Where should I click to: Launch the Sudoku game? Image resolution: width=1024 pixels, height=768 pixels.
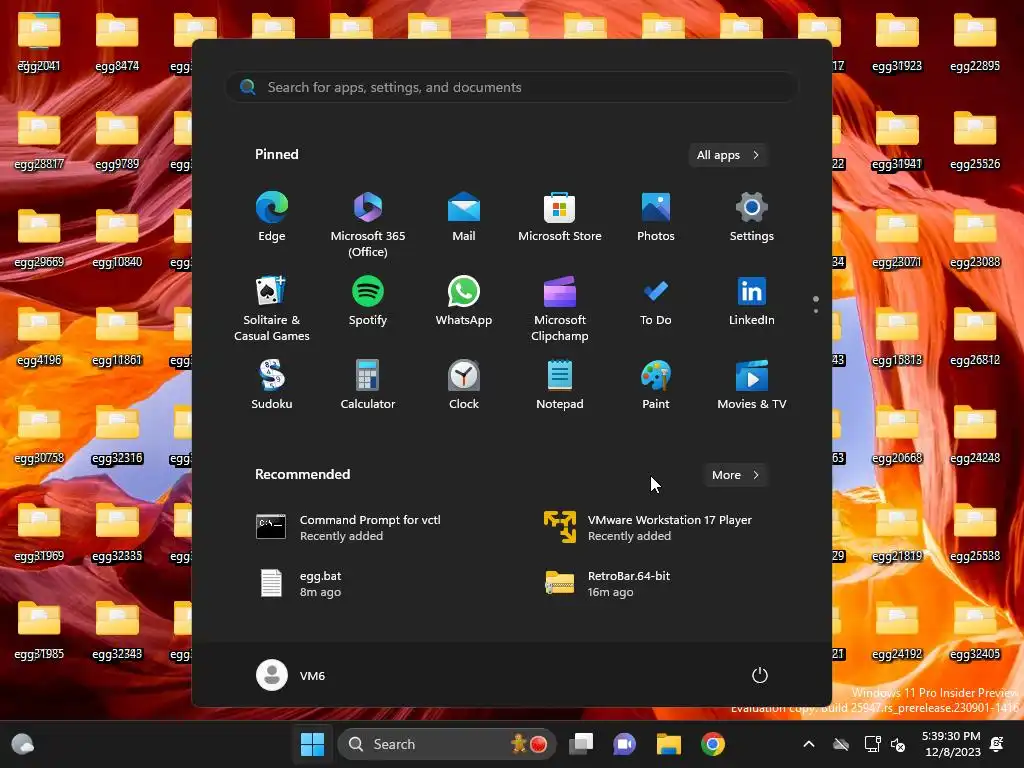(272, 385)
